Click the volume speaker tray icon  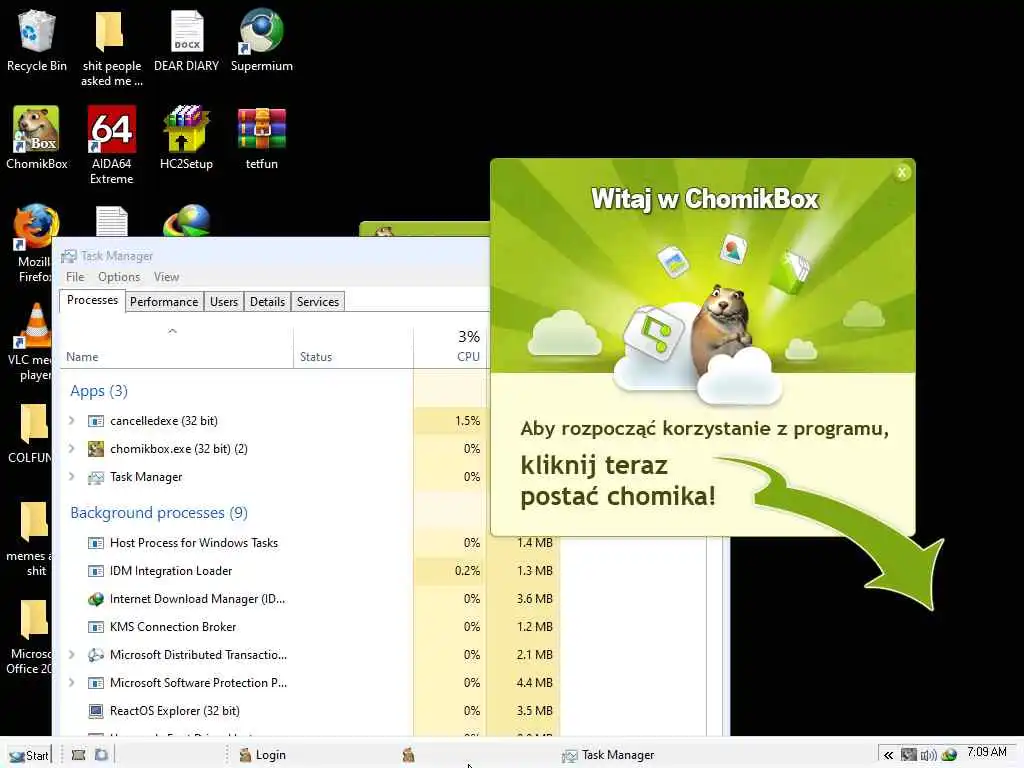(928, 755)
